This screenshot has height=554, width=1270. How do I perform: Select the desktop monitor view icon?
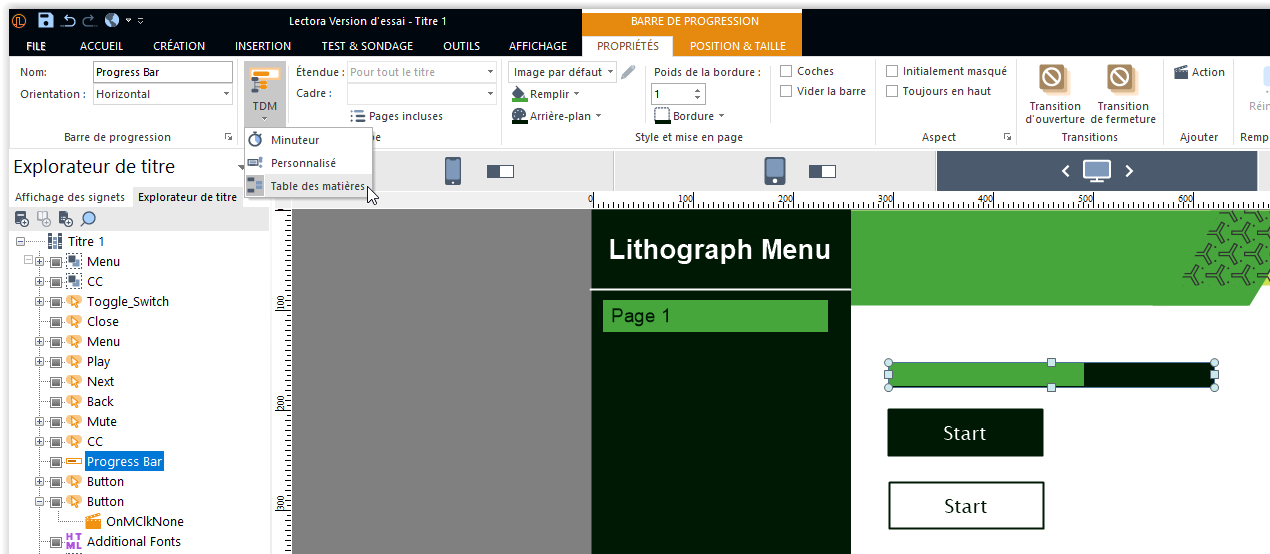coord(1096,171)
